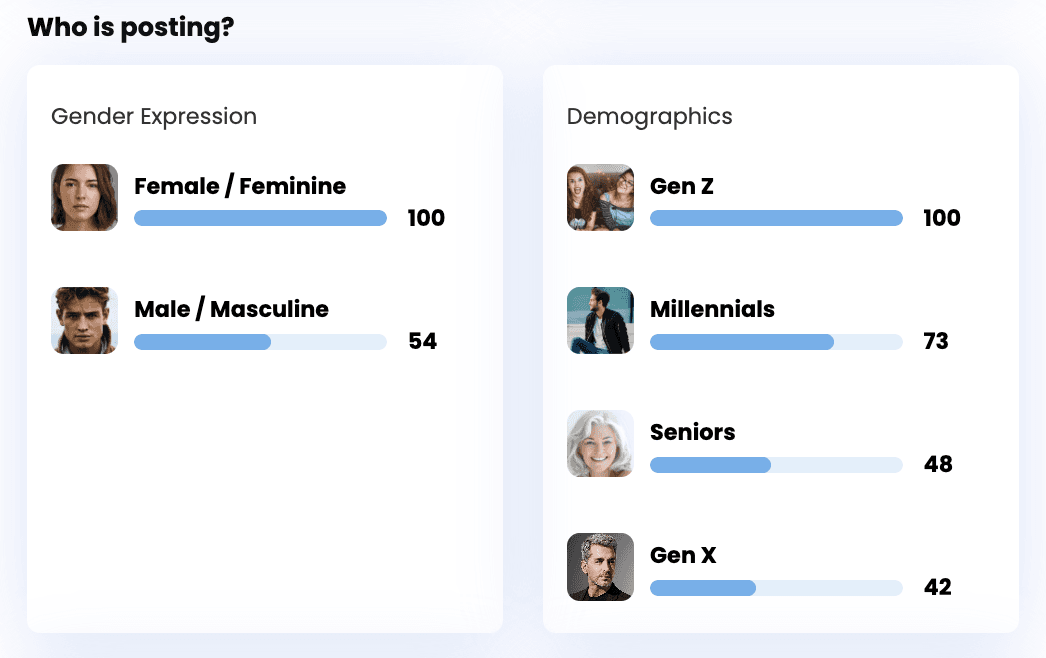Open the Millennials photo thumbnail
1046x658 pixels.
pyautogui.click(x=600, y=321)
